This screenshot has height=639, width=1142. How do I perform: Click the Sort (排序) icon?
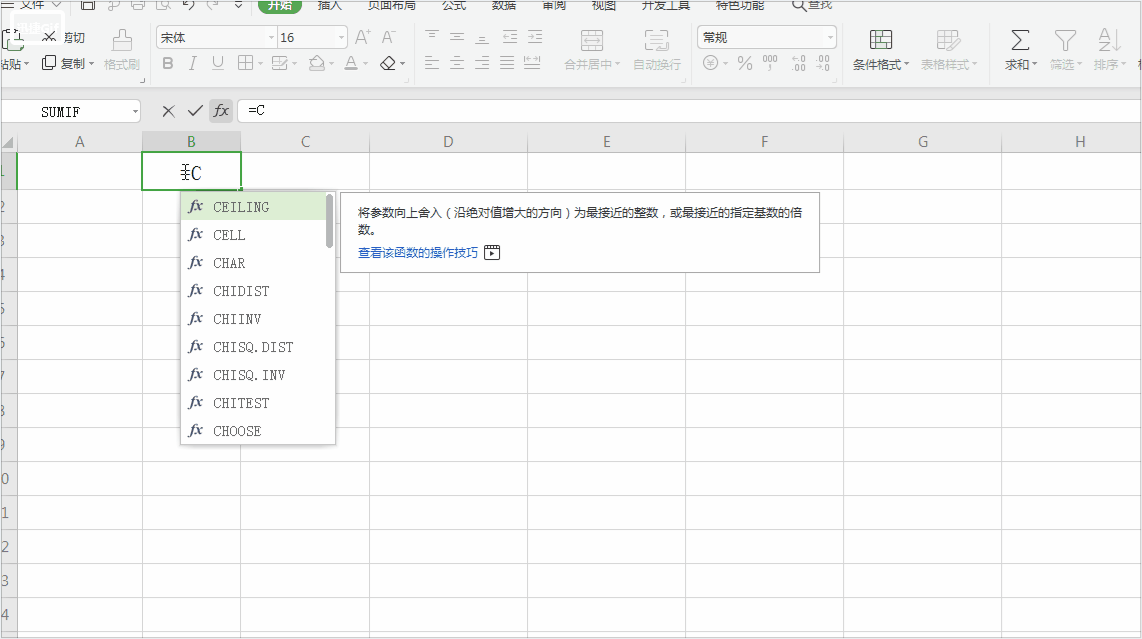[1109, 40]
